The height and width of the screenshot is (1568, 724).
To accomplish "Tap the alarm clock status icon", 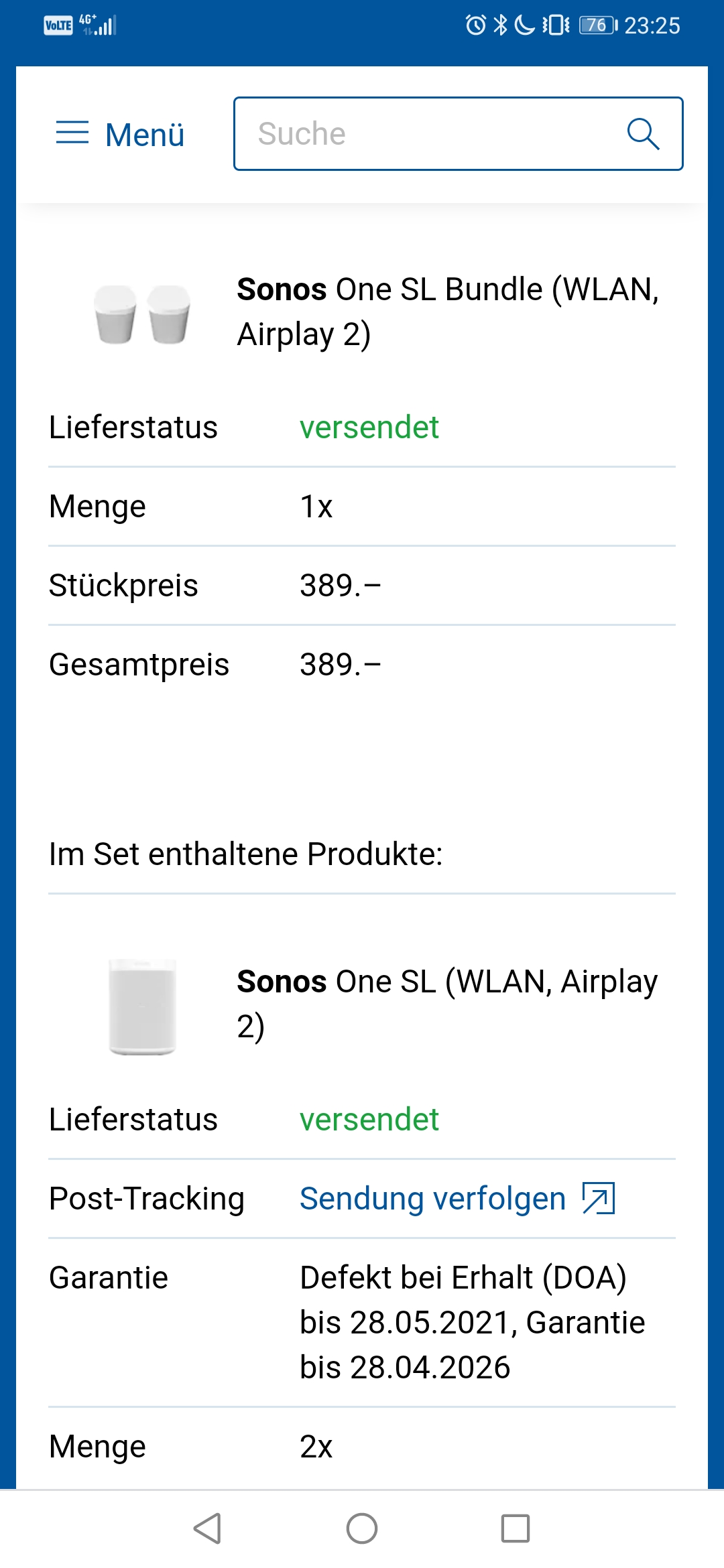I will pos(475,25).
